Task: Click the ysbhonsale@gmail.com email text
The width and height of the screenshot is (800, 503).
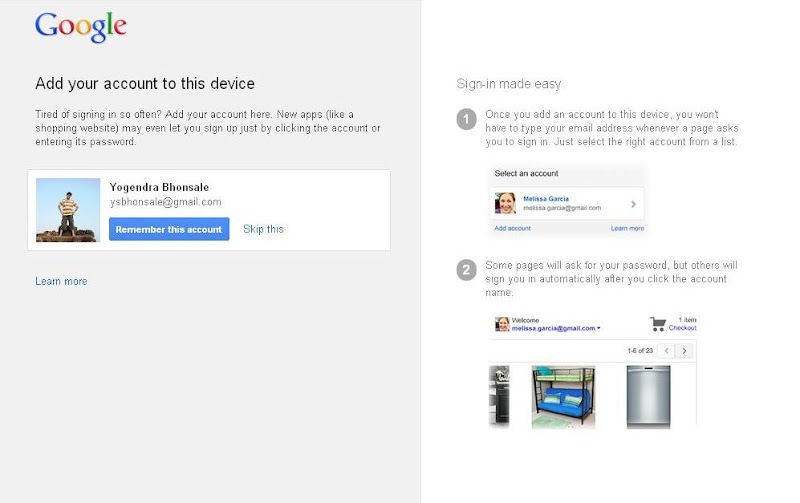Action: 166,202
